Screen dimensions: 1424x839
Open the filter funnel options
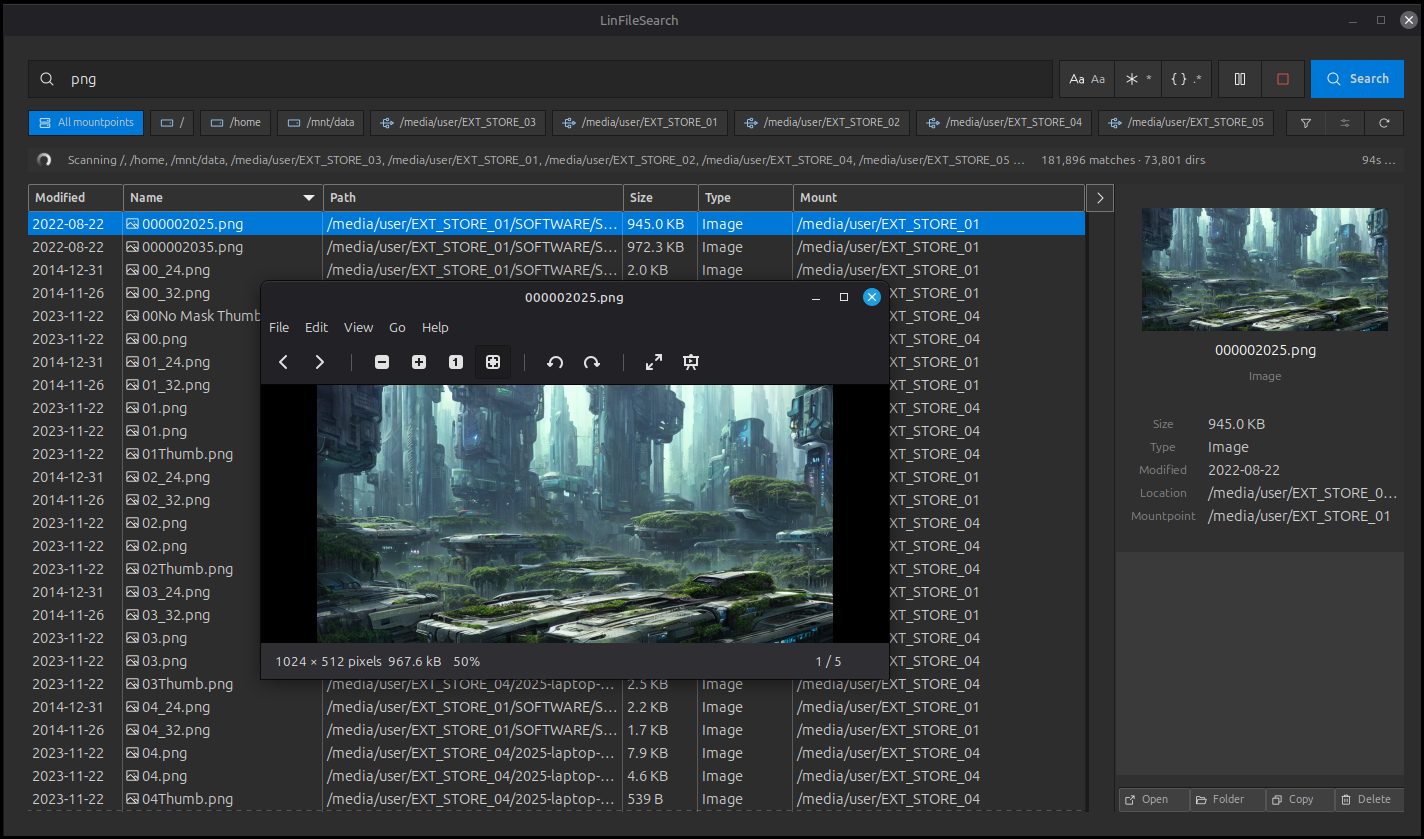pyautogui.click(x=1306, y=123)
